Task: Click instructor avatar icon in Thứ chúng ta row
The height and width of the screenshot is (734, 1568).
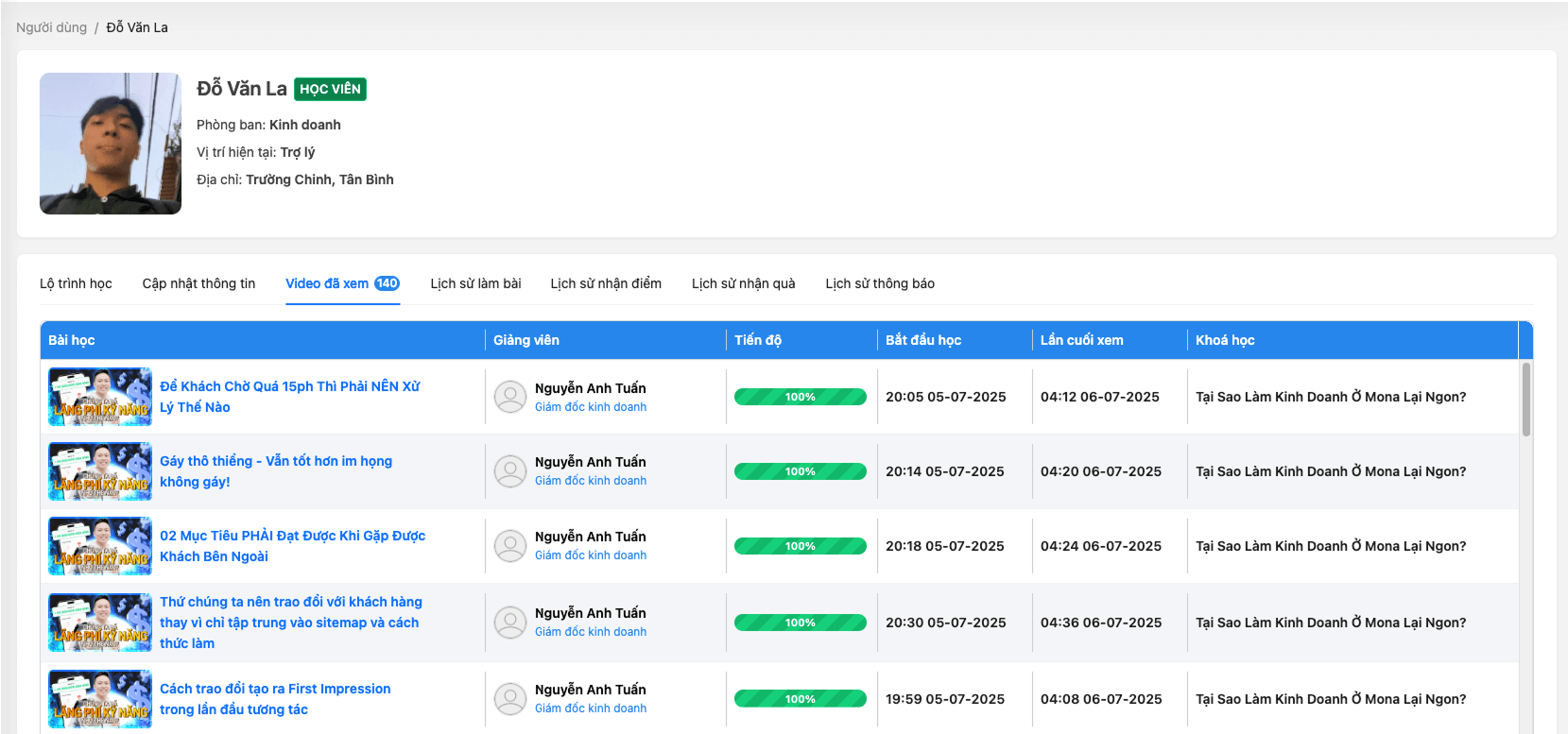Action: tap(510, 623)
